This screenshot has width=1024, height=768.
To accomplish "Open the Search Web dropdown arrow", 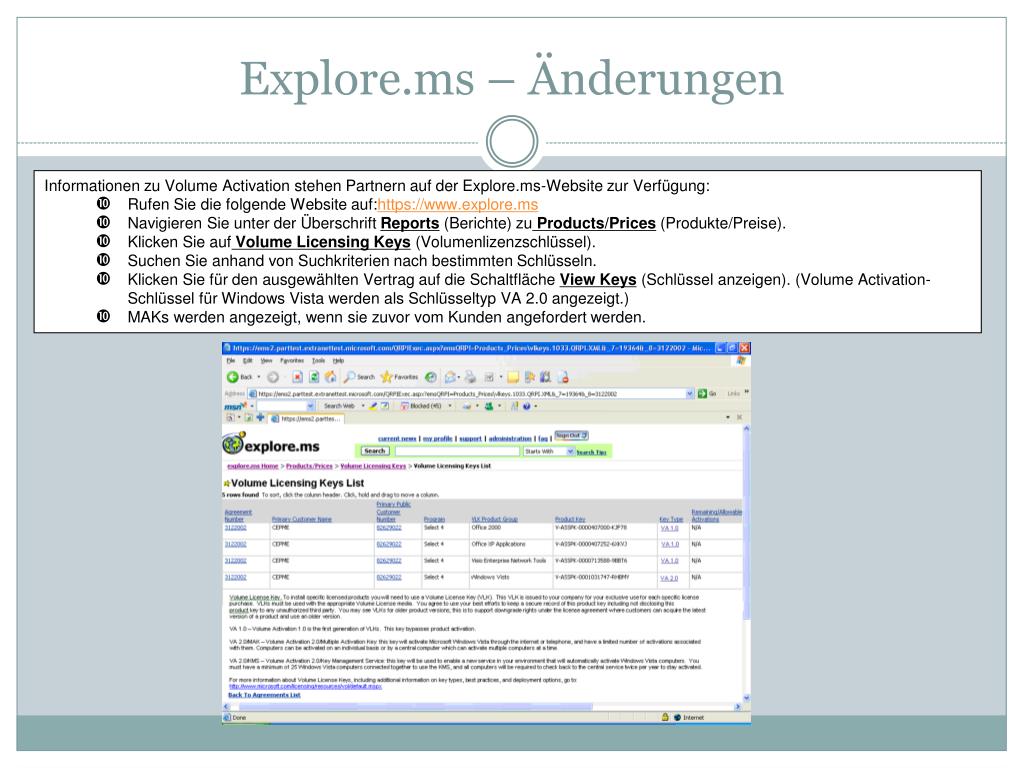I will point(363,406).
